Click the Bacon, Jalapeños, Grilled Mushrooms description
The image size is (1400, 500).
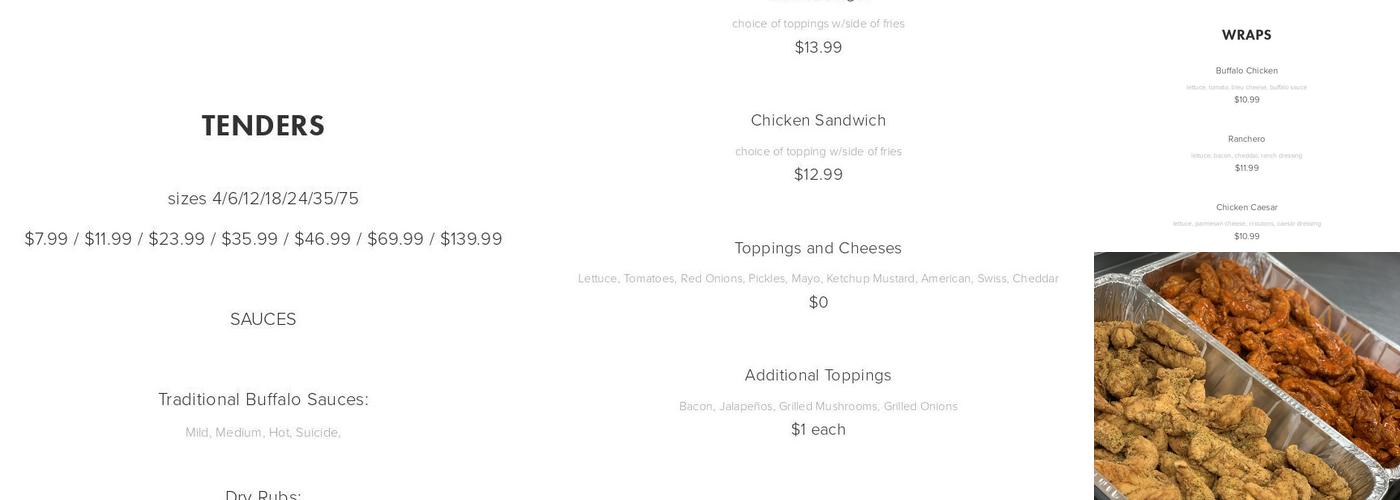pos(818,406)
